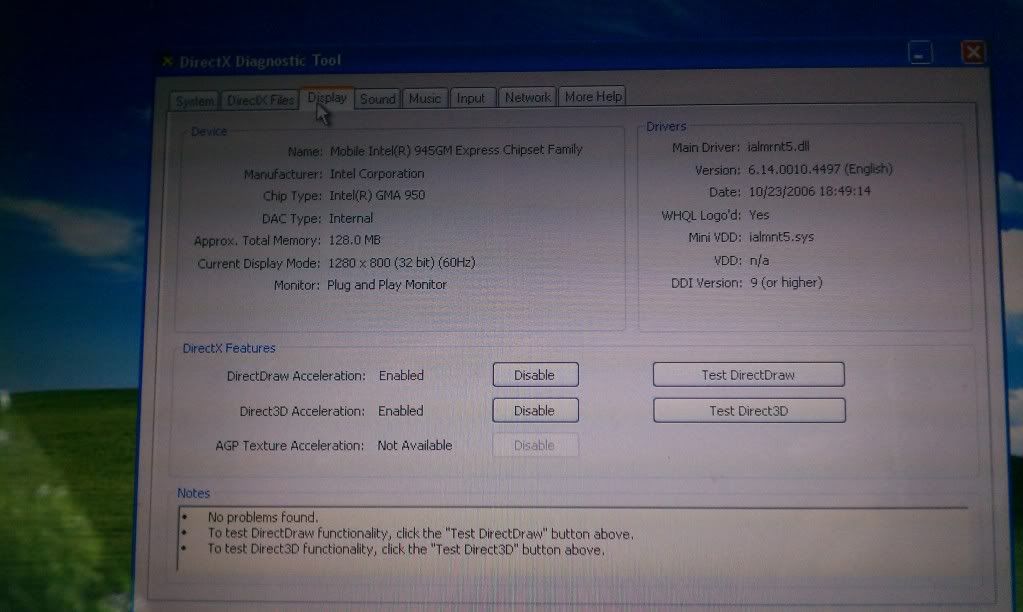Click Direct3D Acceleration Enabled status
1023x612 pixels.
pyautogui.click(x=401, y=410)
